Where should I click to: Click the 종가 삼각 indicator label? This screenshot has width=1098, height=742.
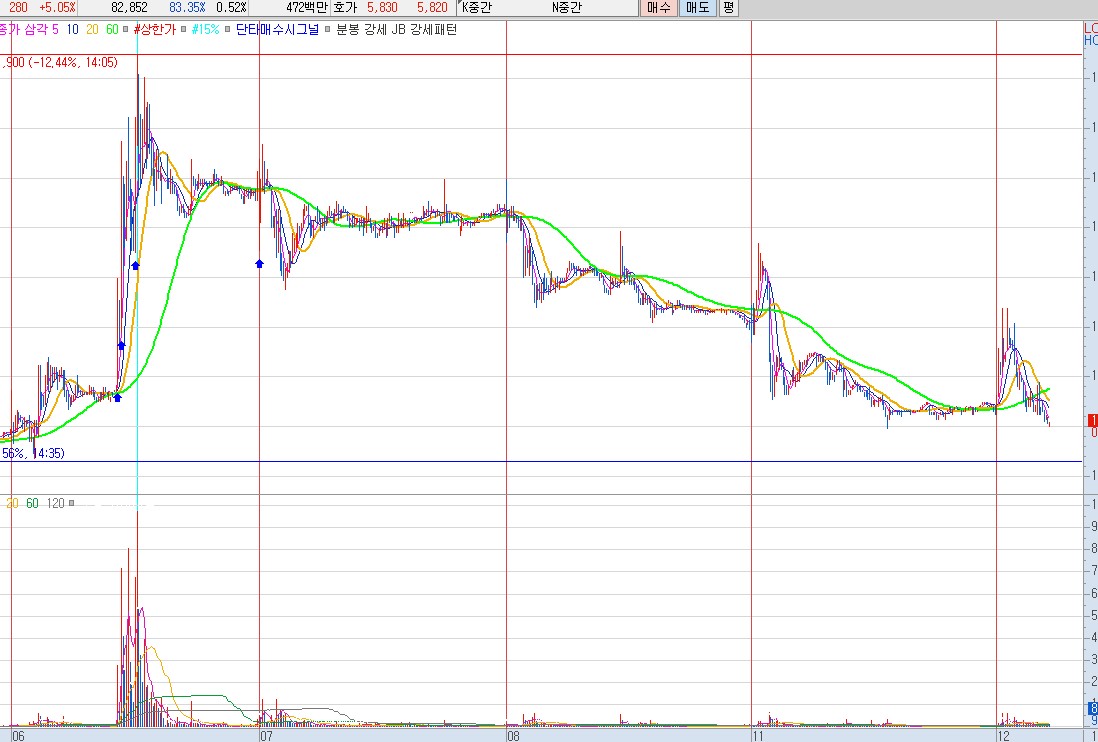pyautogui.click(x=24, y=29)
